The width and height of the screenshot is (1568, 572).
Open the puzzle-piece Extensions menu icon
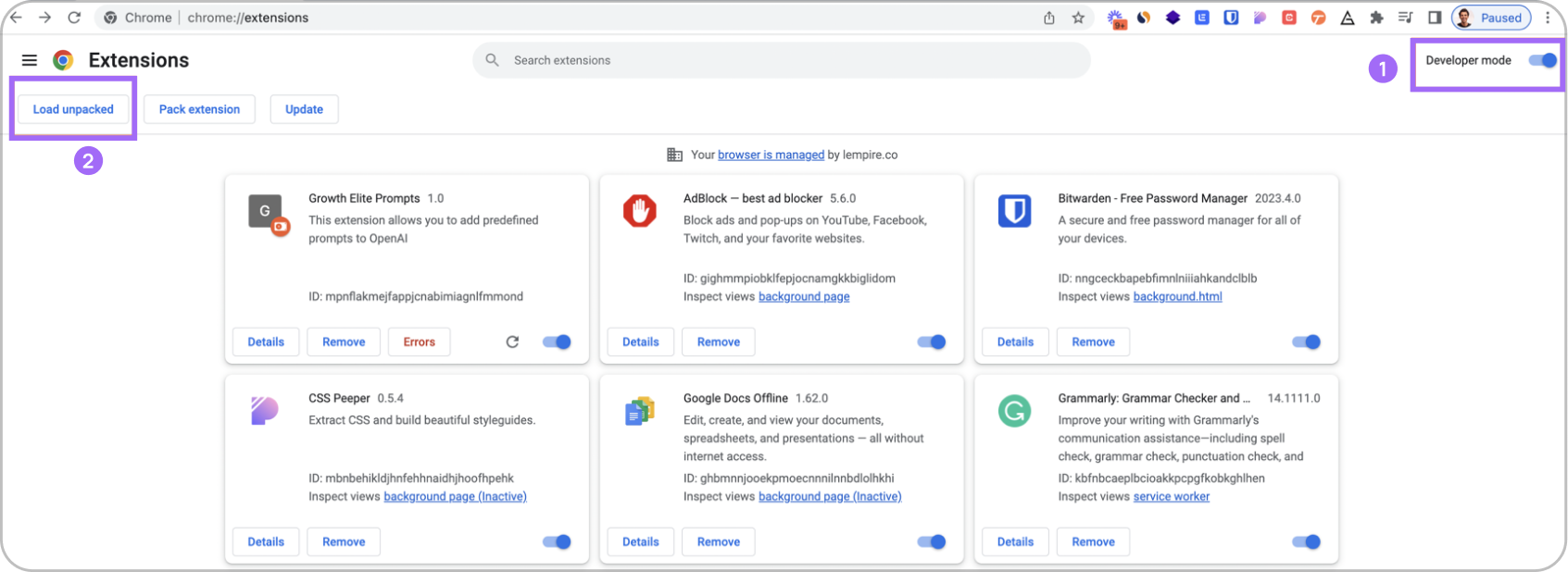1376,18
